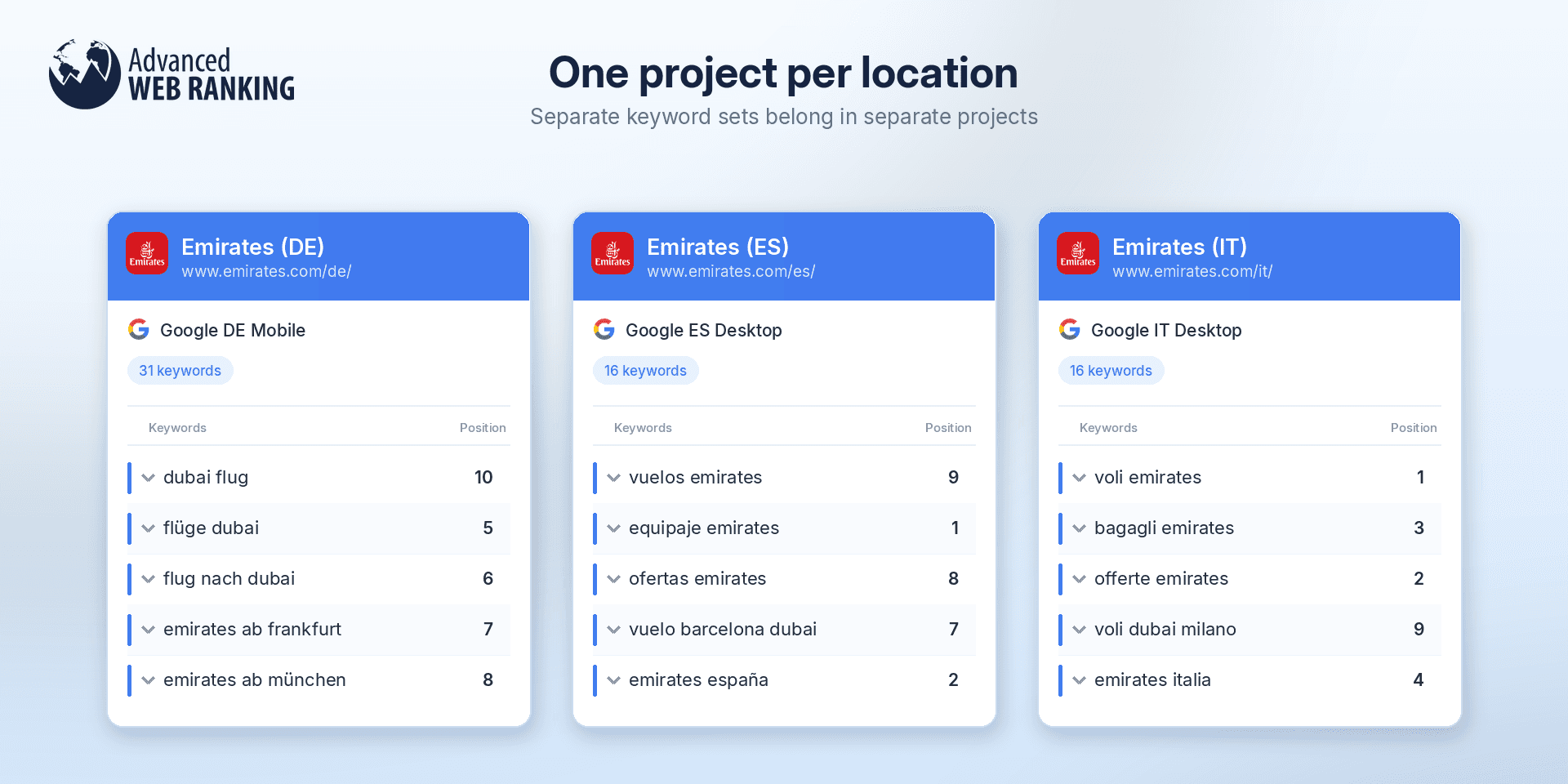Click the Emirates (DE) project title
Screen dimensions: 1568x784
[x=252, y=247]
